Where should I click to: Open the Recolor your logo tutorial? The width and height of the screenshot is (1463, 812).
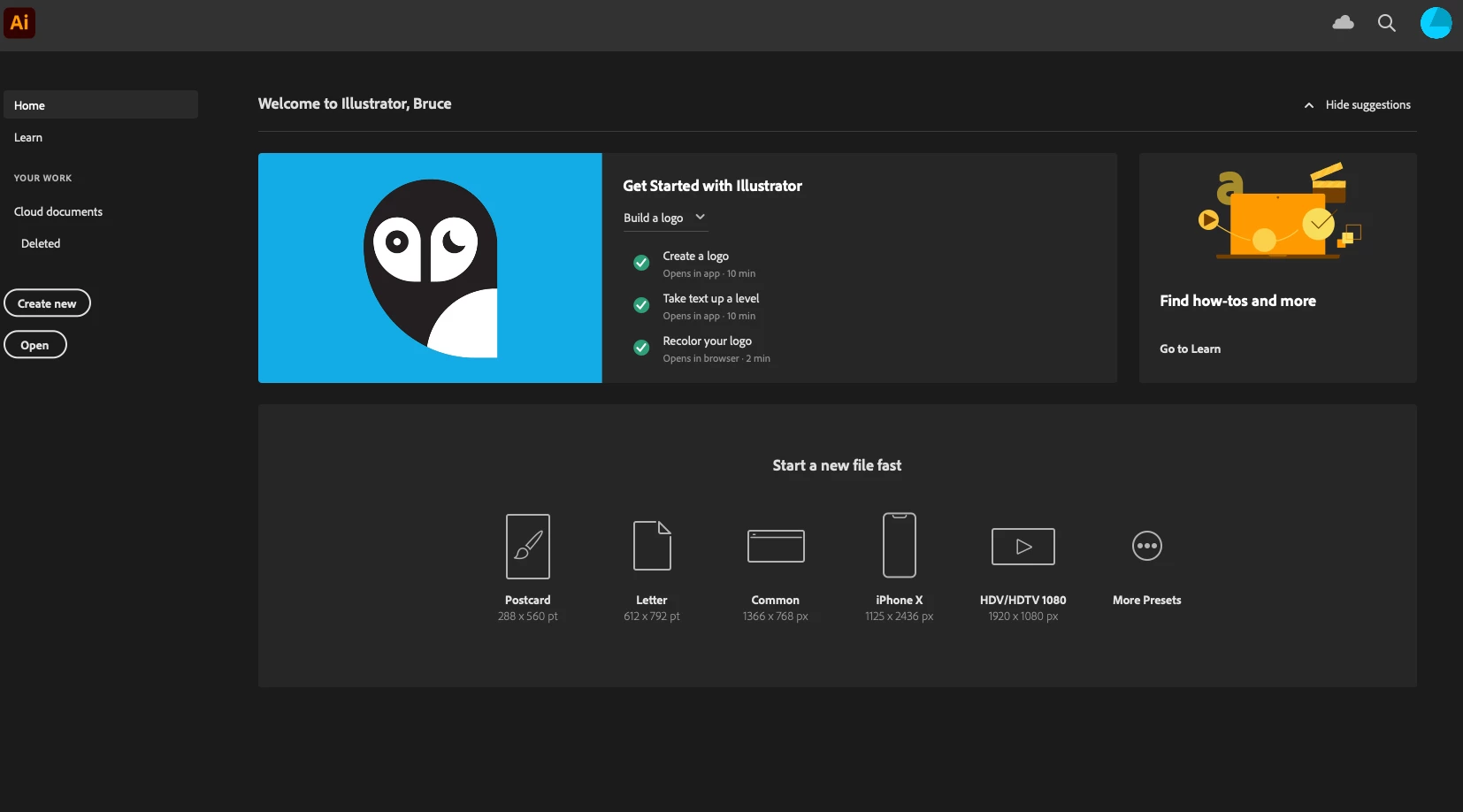tap(708, 341)
